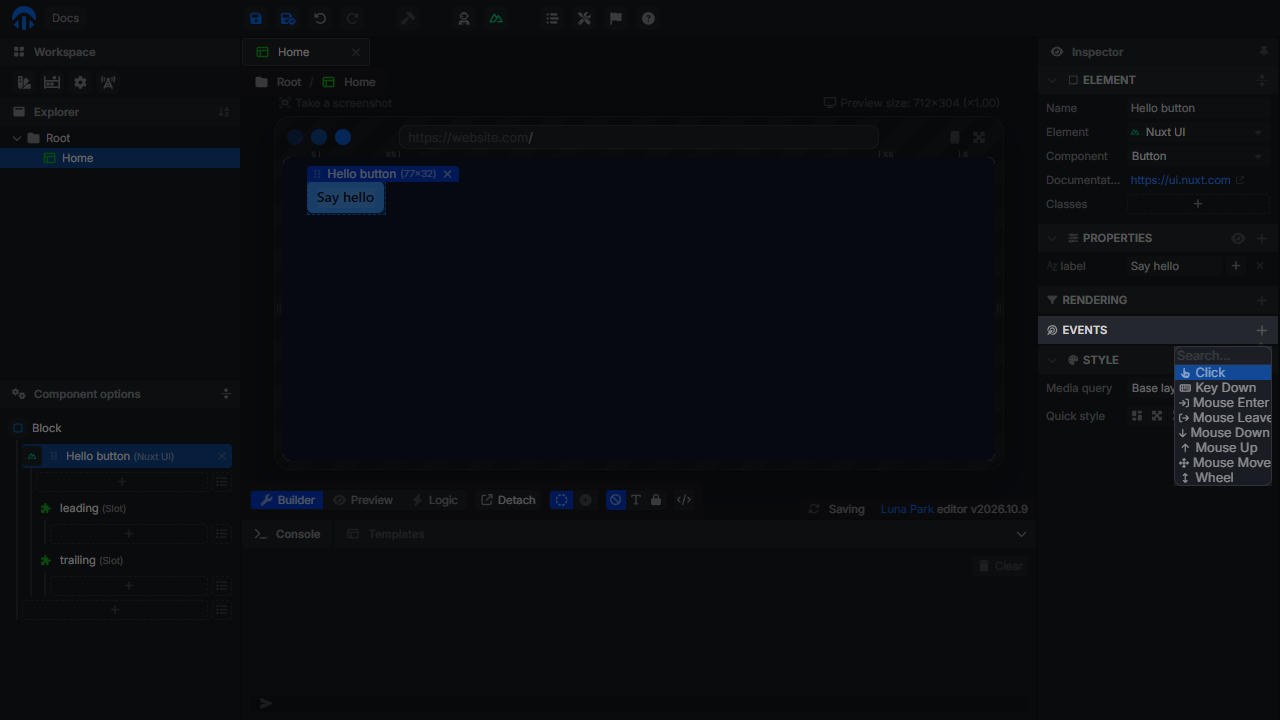Click the lock icon in builder bar
The image size is (1280, 720).
(656, 500)
